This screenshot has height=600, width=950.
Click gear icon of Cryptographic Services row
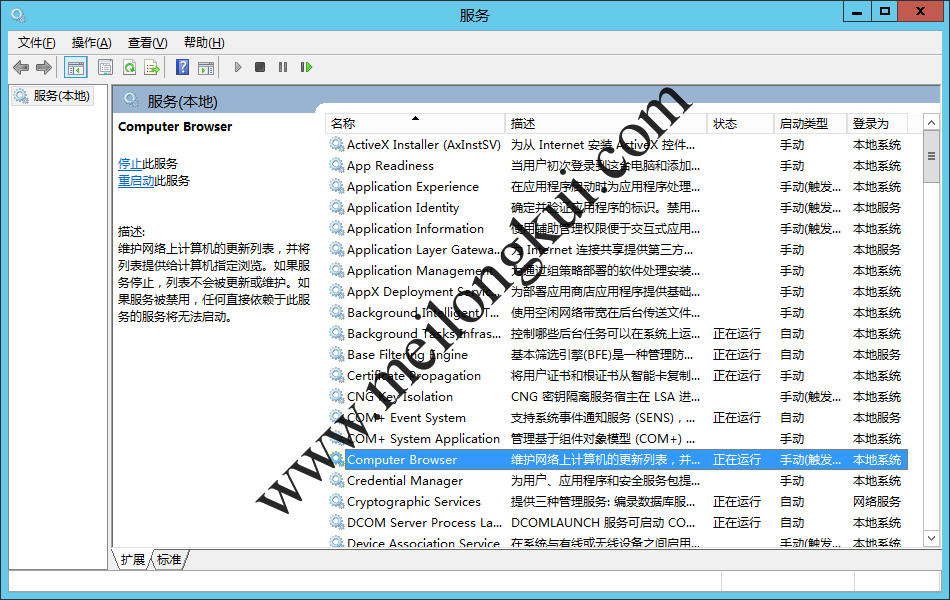[x=337, y=501]
